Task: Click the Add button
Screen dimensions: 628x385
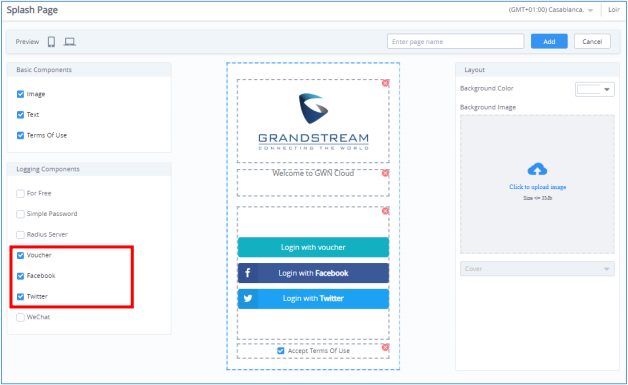Action: pyautogui.click(x=549, y=41)
